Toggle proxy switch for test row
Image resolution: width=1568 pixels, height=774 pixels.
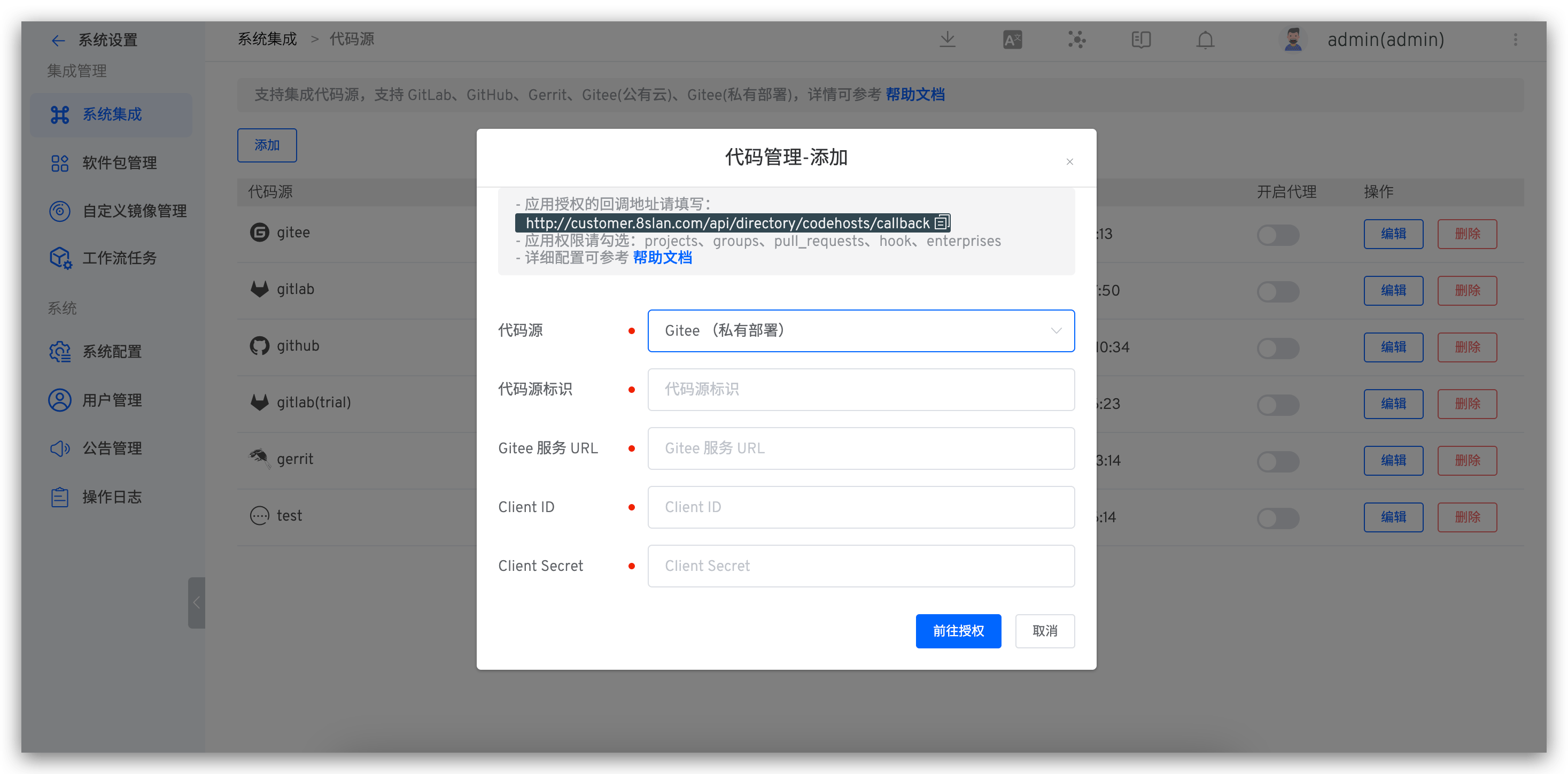[x=1278, y=517]
